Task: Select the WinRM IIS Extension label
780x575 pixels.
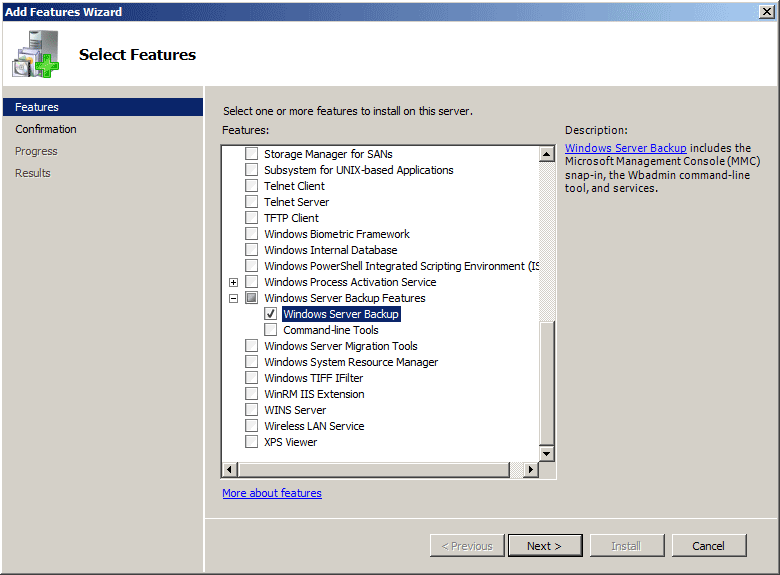Action: click(x=314, y=394)
